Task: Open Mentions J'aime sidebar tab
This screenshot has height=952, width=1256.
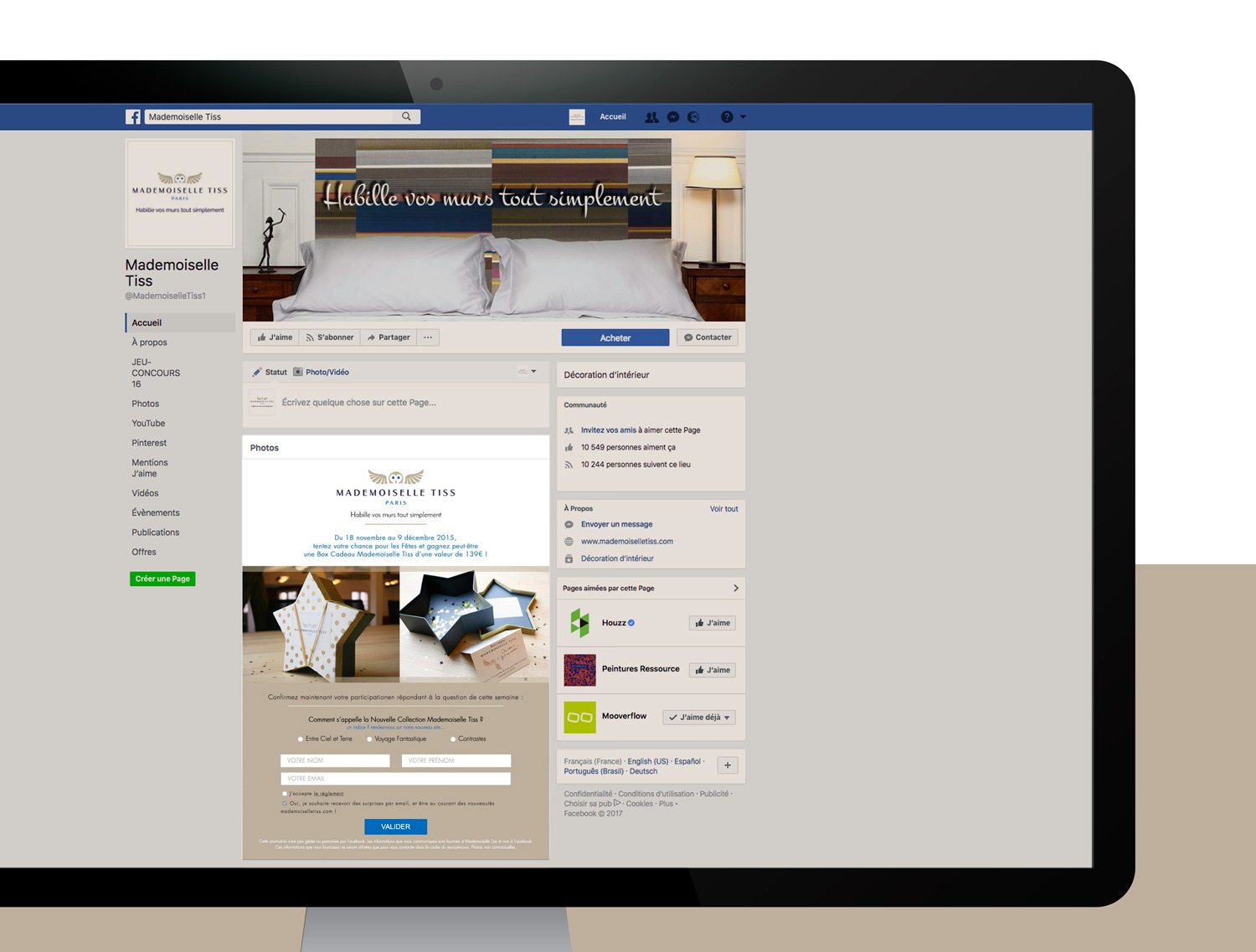Action: (x=150, y=468)
